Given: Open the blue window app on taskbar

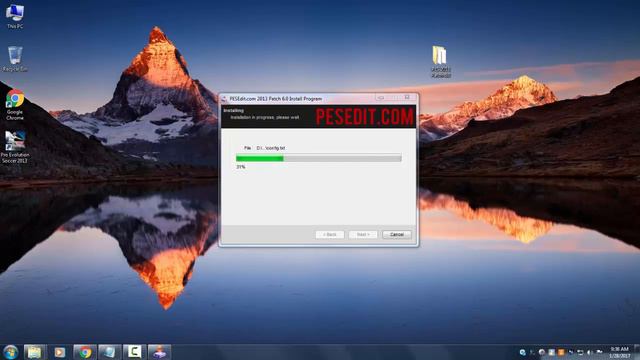Looking at the screenshot, I should coord(109,352).
